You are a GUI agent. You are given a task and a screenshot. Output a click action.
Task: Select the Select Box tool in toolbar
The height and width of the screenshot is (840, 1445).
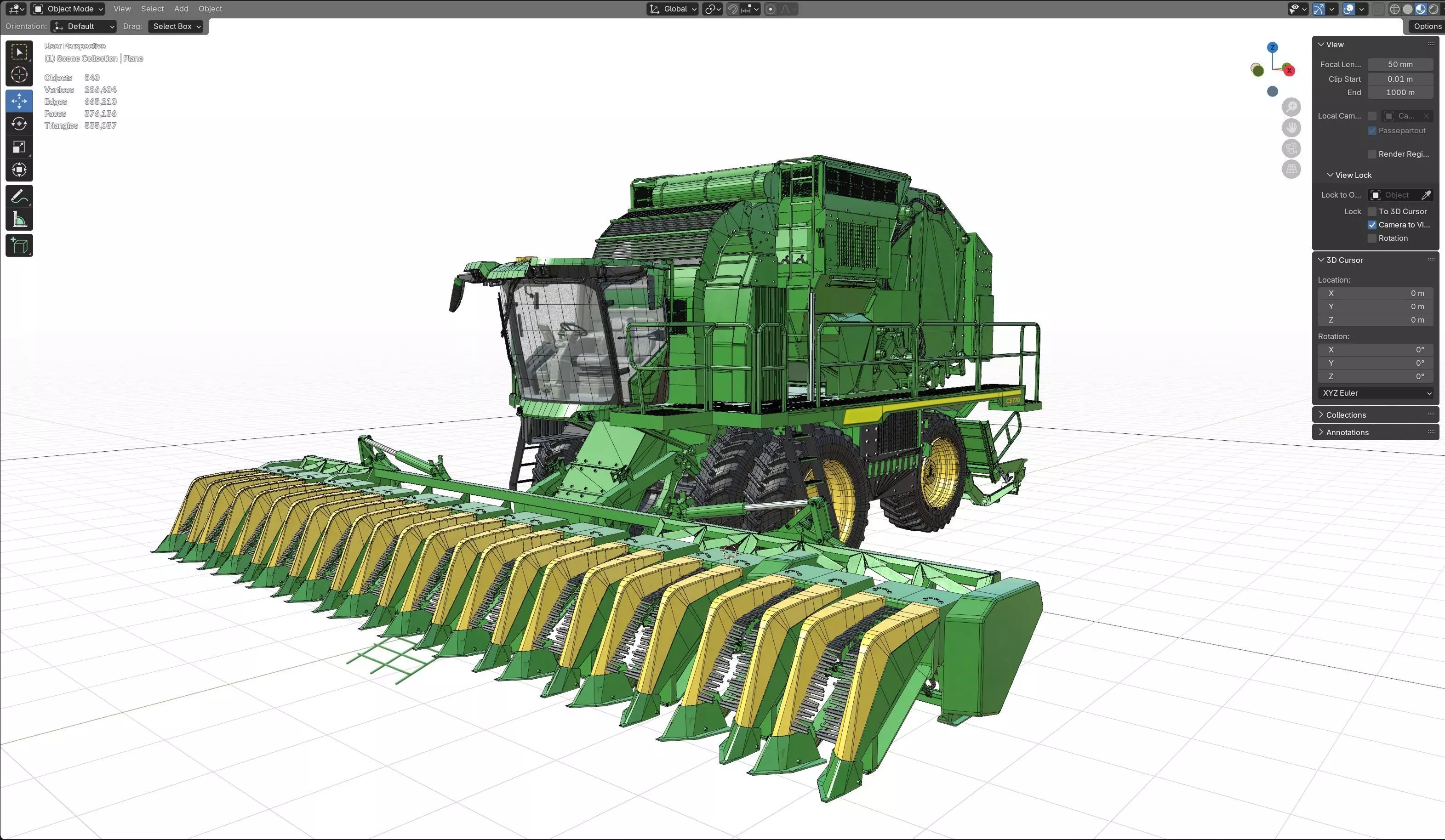coord(19,51)
